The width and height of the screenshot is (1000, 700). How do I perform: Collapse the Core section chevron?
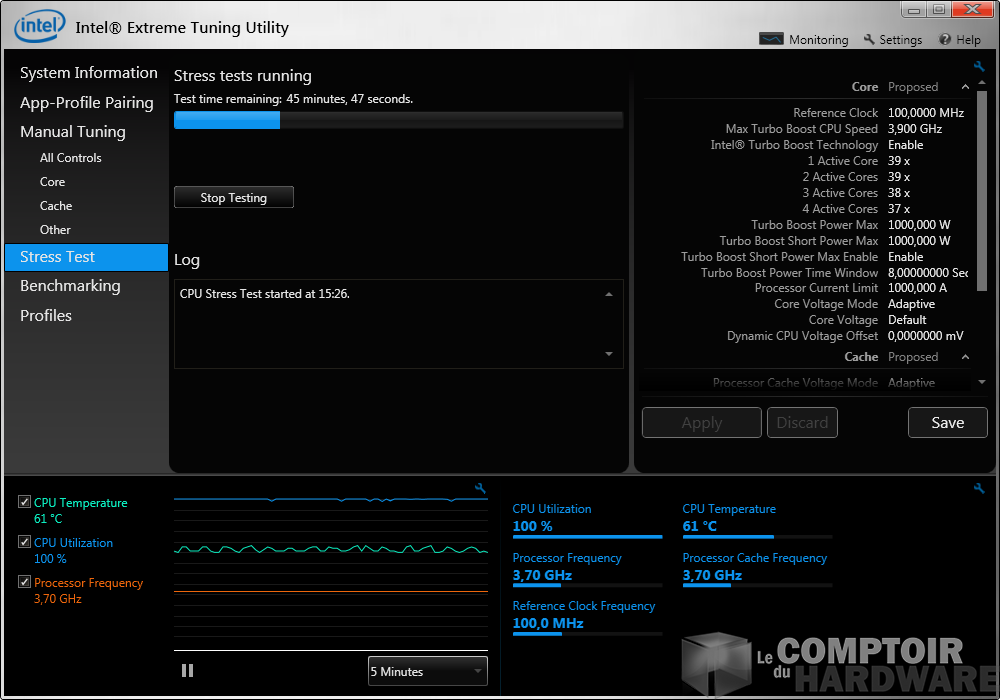click(965, 87)
